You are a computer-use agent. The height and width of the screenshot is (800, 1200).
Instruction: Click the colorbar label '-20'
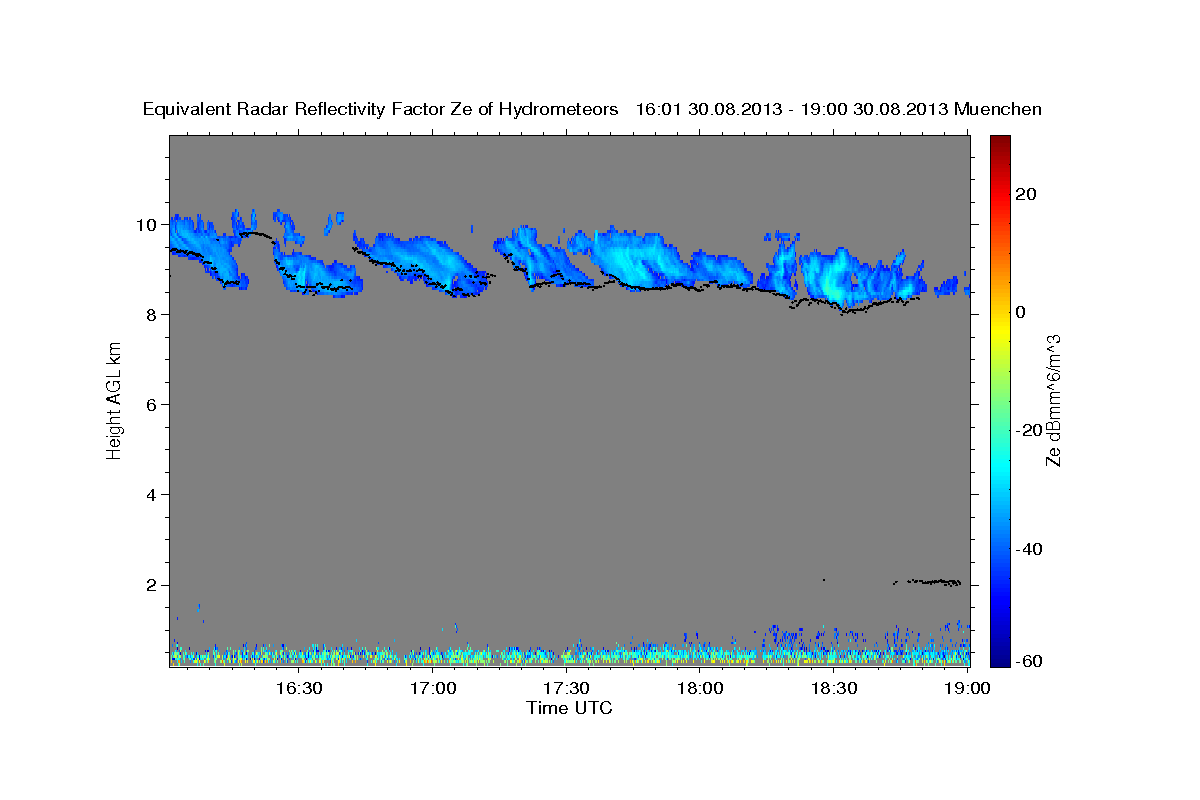(x=1029, y=430)
